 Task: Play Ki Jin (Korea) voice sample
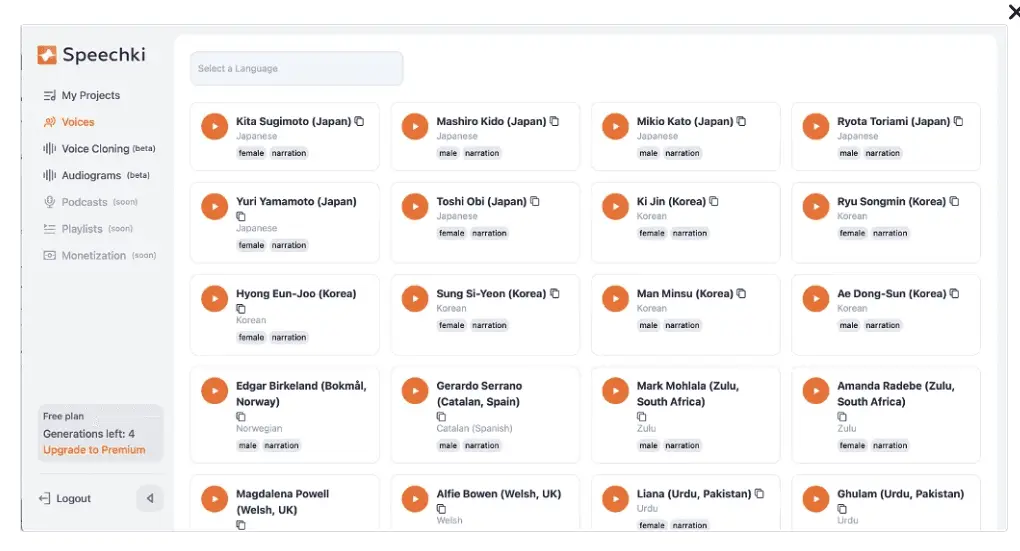[x=615, y=206]
